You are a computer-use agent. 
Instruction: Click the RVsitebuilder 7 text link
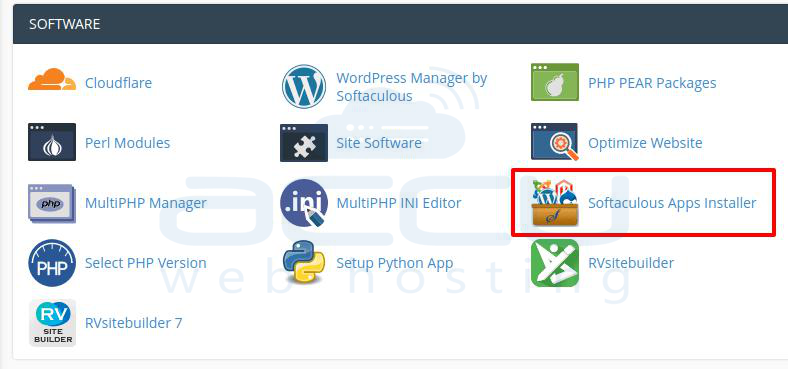(134, 323)
